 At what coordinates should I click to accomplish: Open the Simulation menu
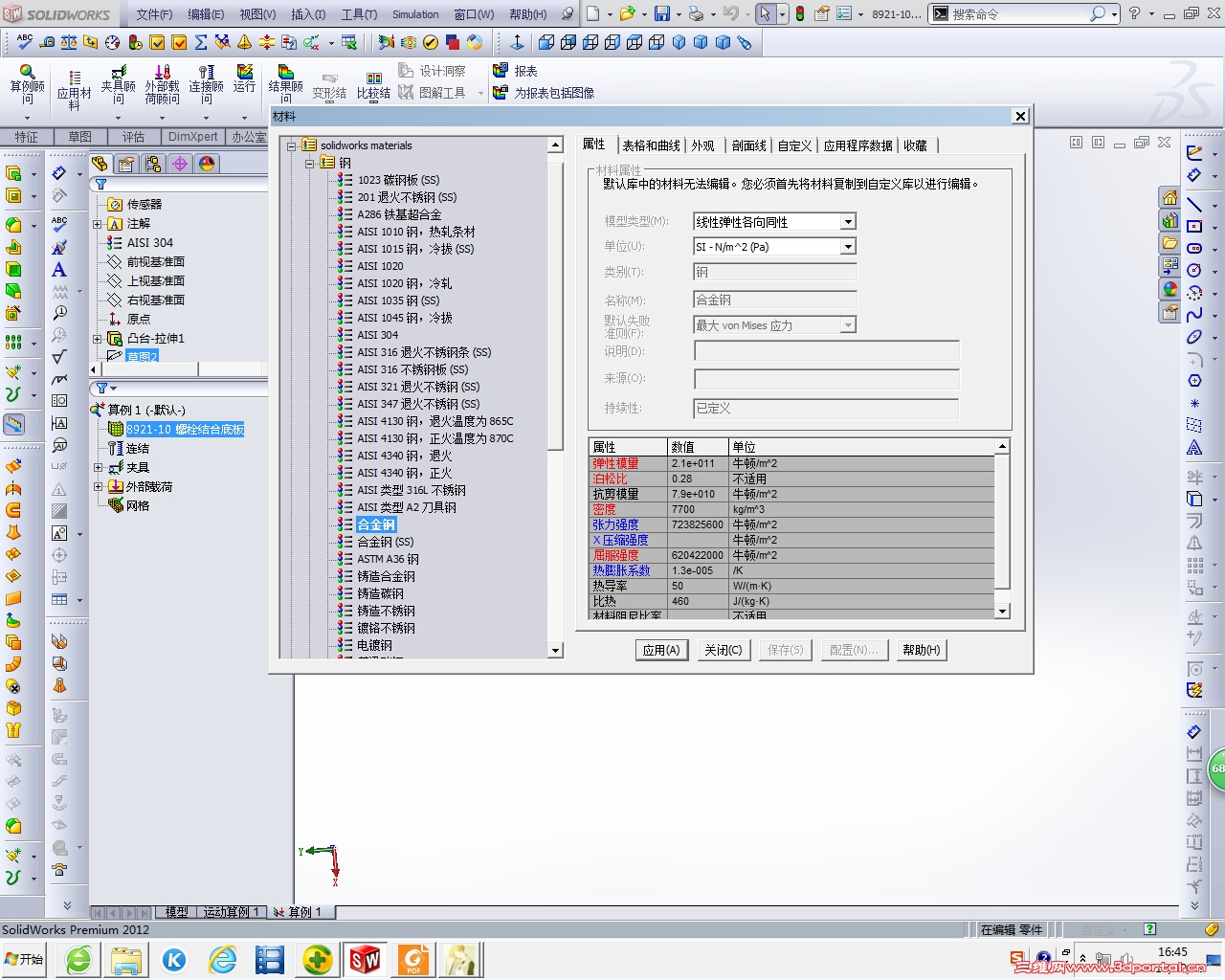pyautogui.click(x=415, y=14)
